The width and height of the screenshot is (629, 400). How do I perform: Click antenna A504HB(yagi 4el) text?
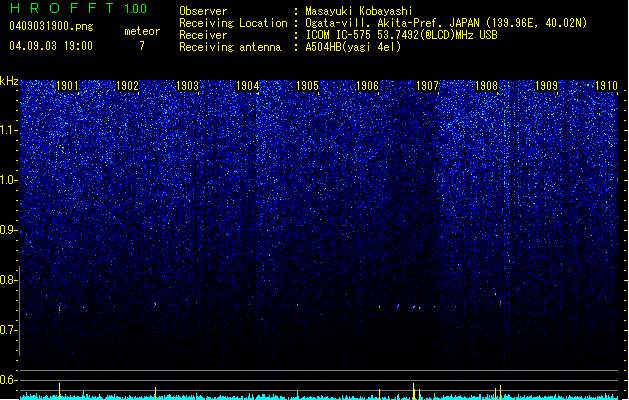353,47
